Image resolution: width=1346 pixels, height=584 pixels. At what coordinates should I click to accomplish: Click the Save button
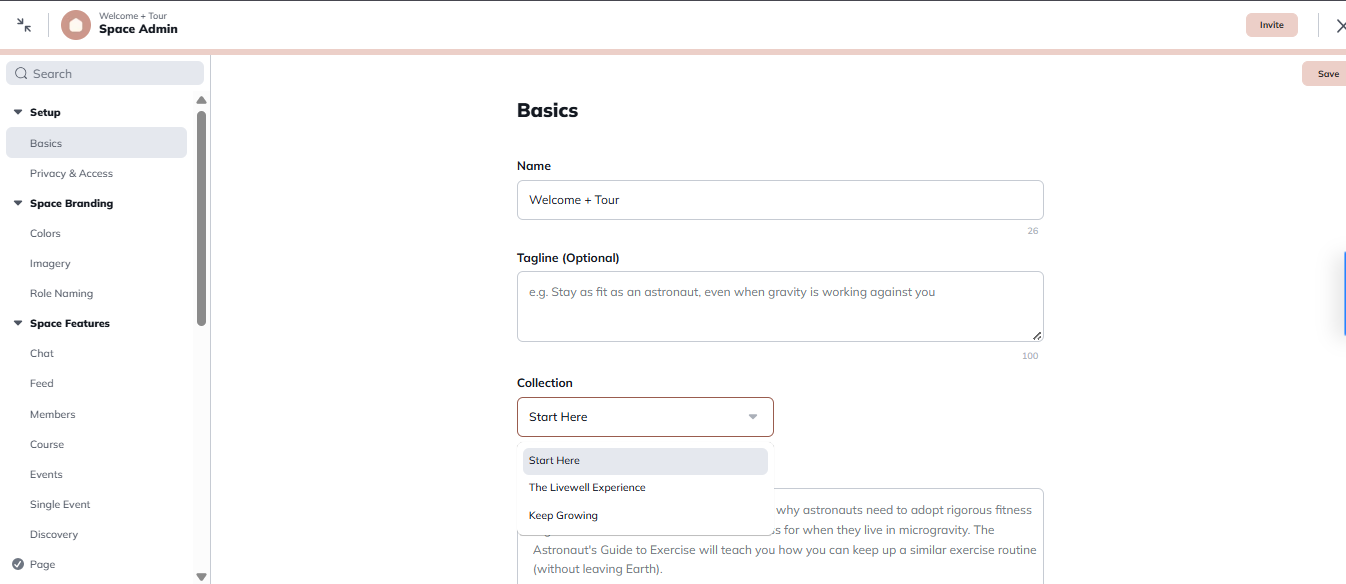[1326, 73]
